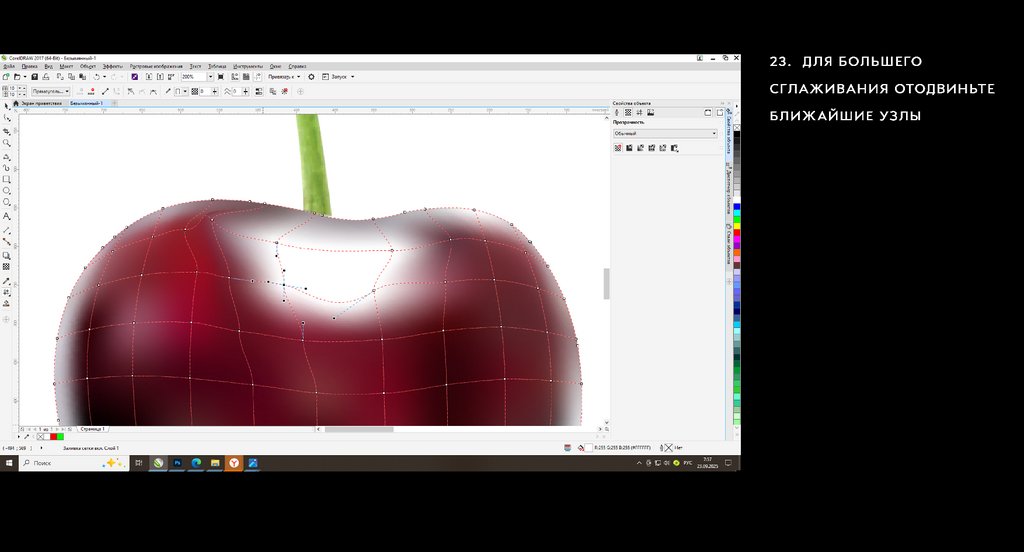Select the Shape node tool in the toolbox
Image resolution: width=1024 pixels, height=552 pixels.
click(7, 118)
